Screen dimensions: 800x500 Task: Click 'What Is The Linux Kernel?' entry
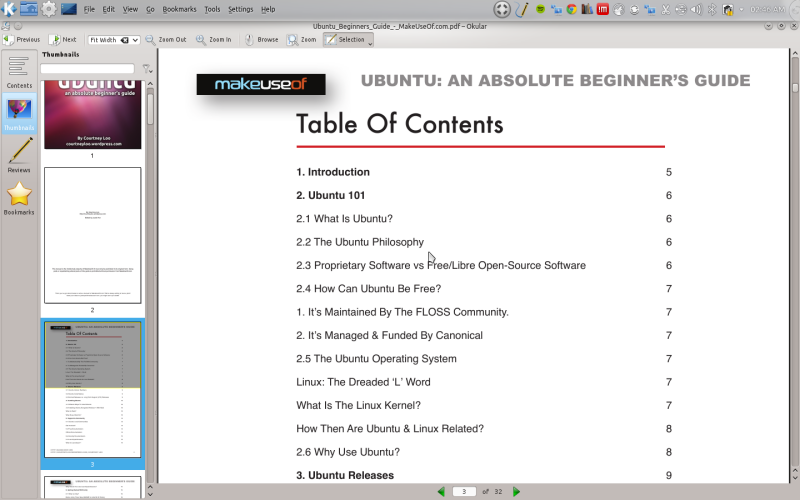(x=358, y=405)
